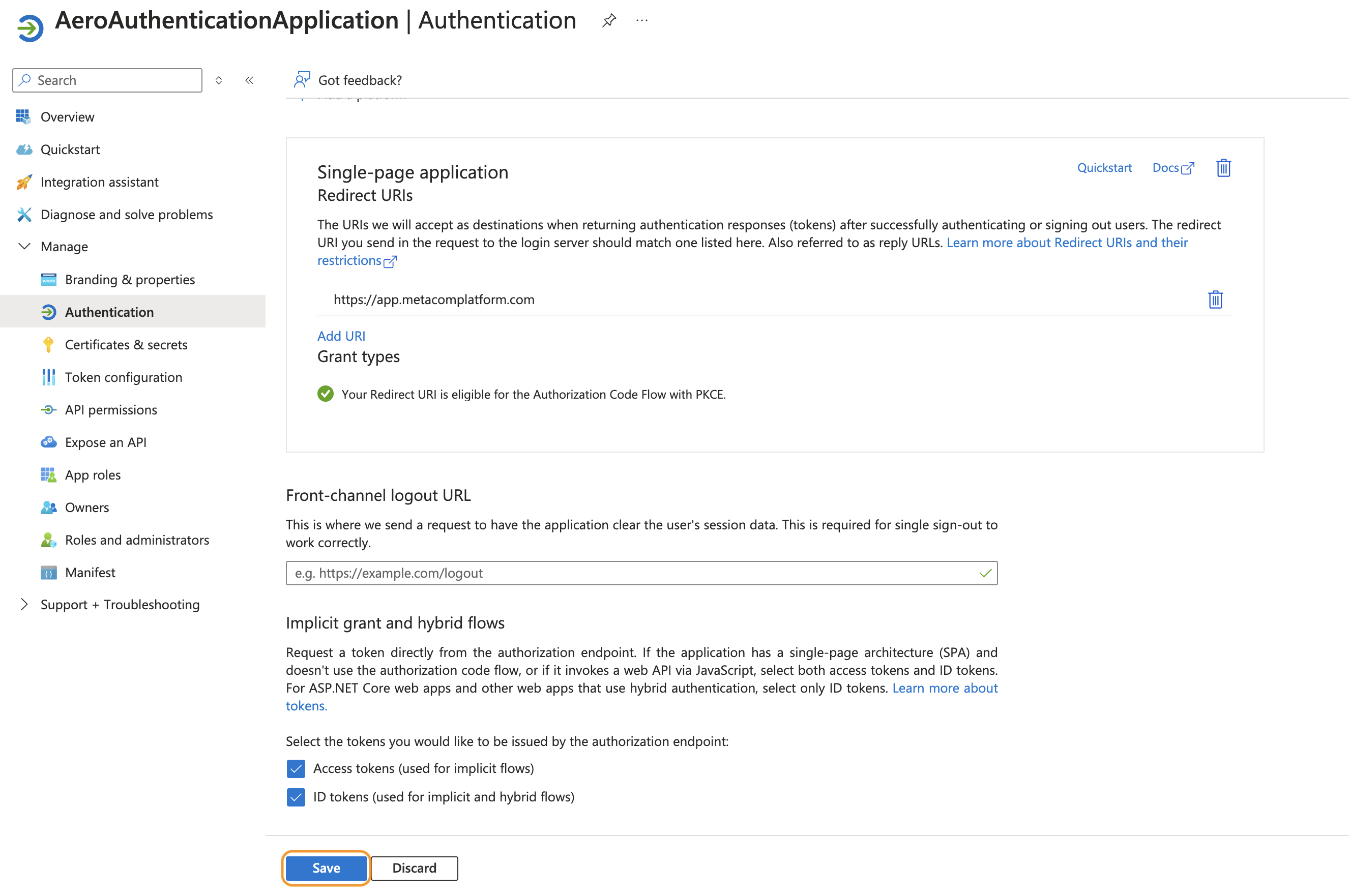Click the https://app.metacomplatform.com URI entry
The image size is (1349, 896).
pos(434,300)
